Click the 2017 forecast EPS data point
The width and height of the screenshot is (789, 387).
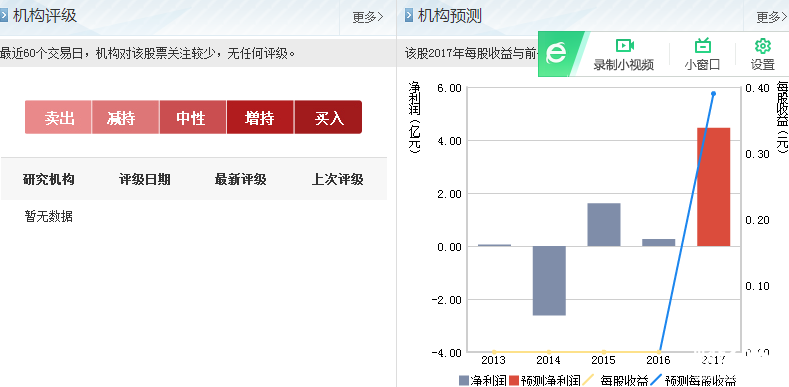714,94
